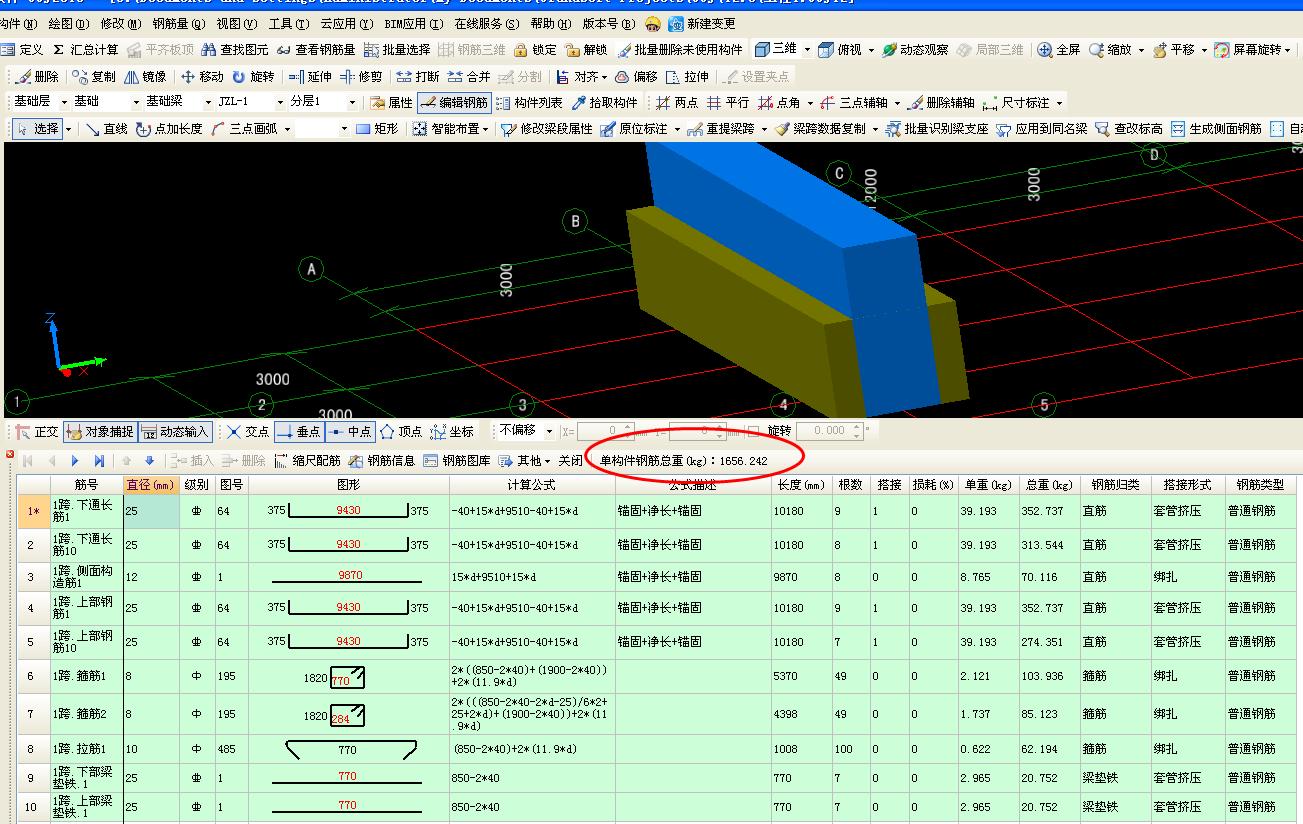Toggle 中点 midpoint snap
Viewport: 1303px width, 824px height.
349,431
